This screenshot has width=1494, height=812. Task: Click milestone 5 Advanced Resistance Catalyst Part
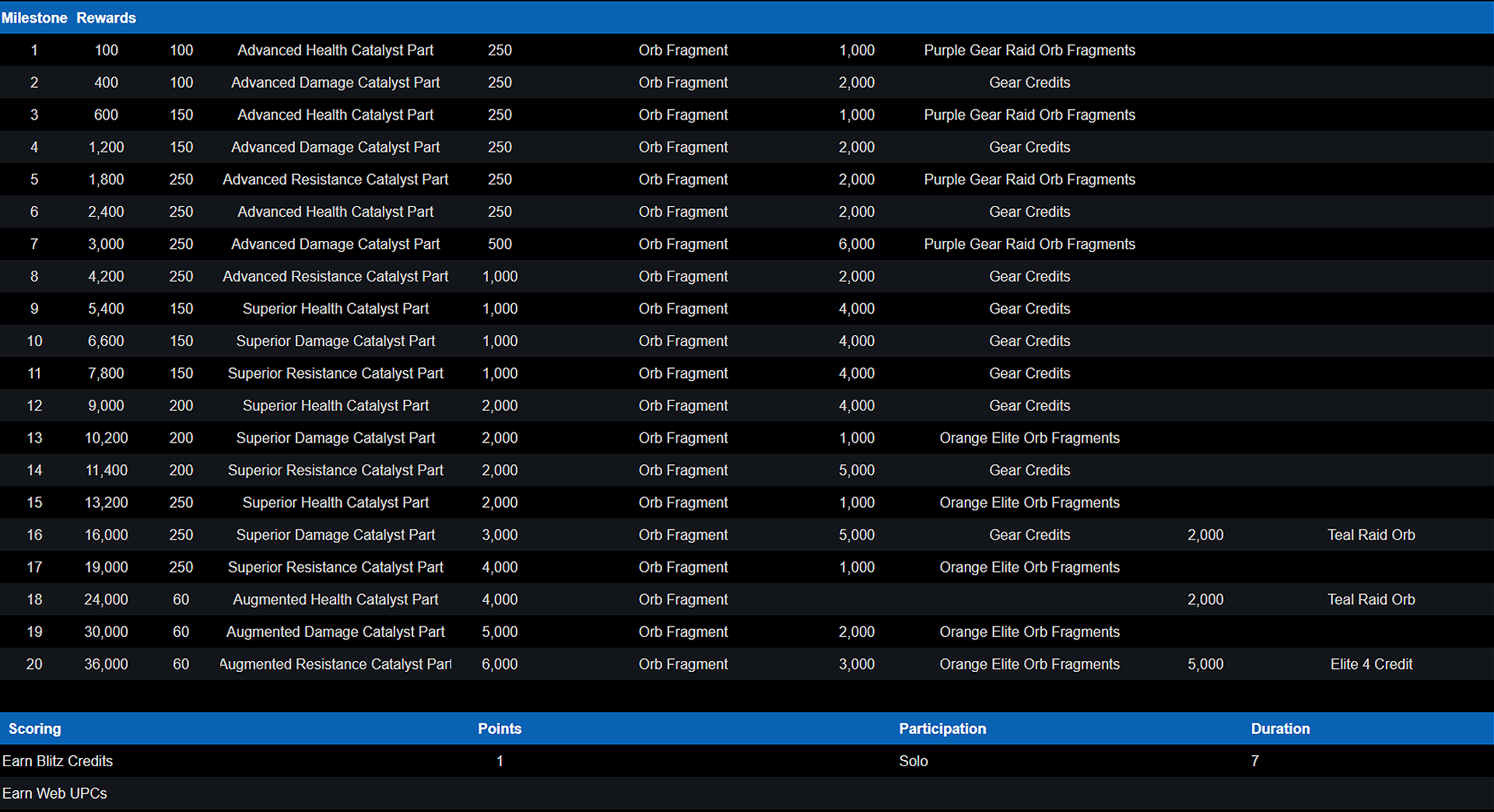tap(335, 180)
